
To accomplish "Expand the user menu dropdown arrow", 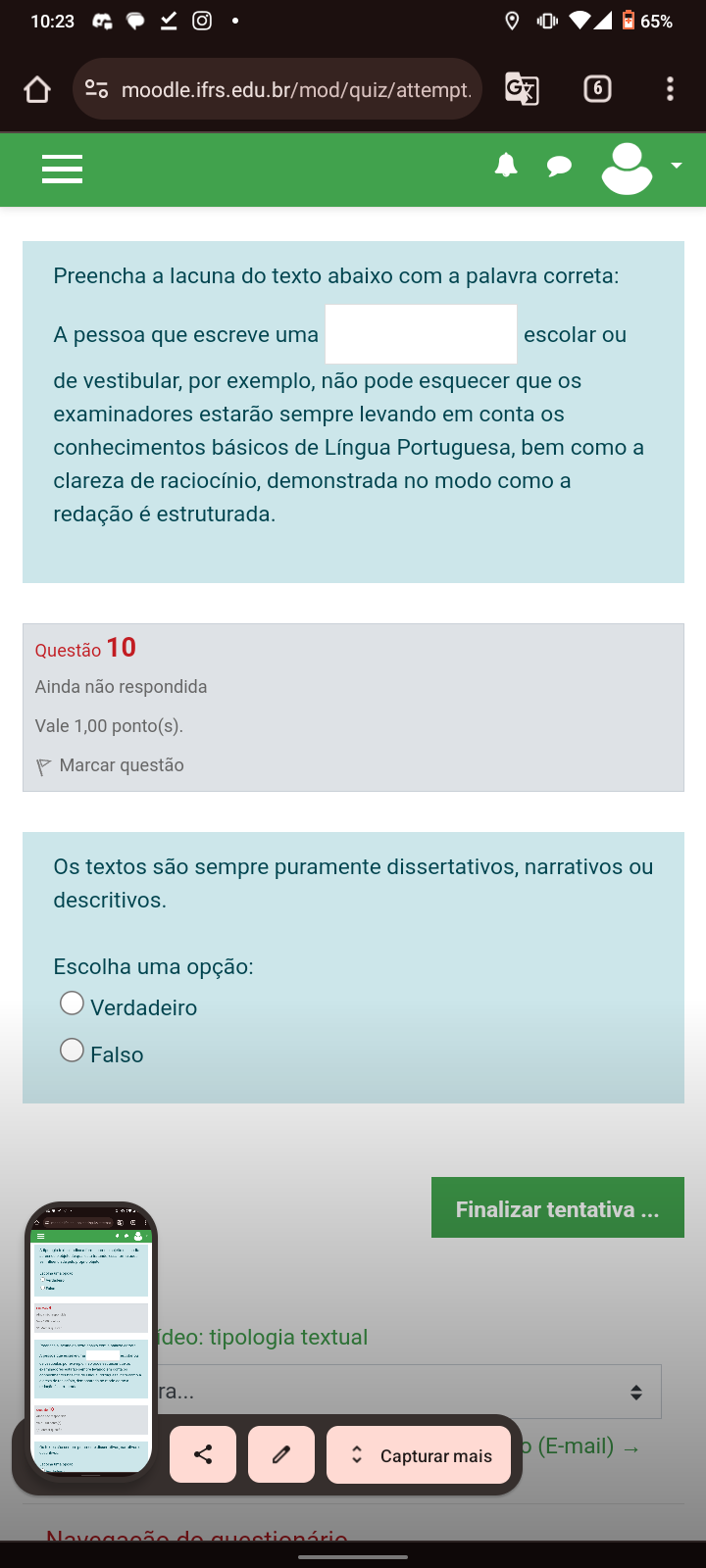I will click(x=677, y=166).
